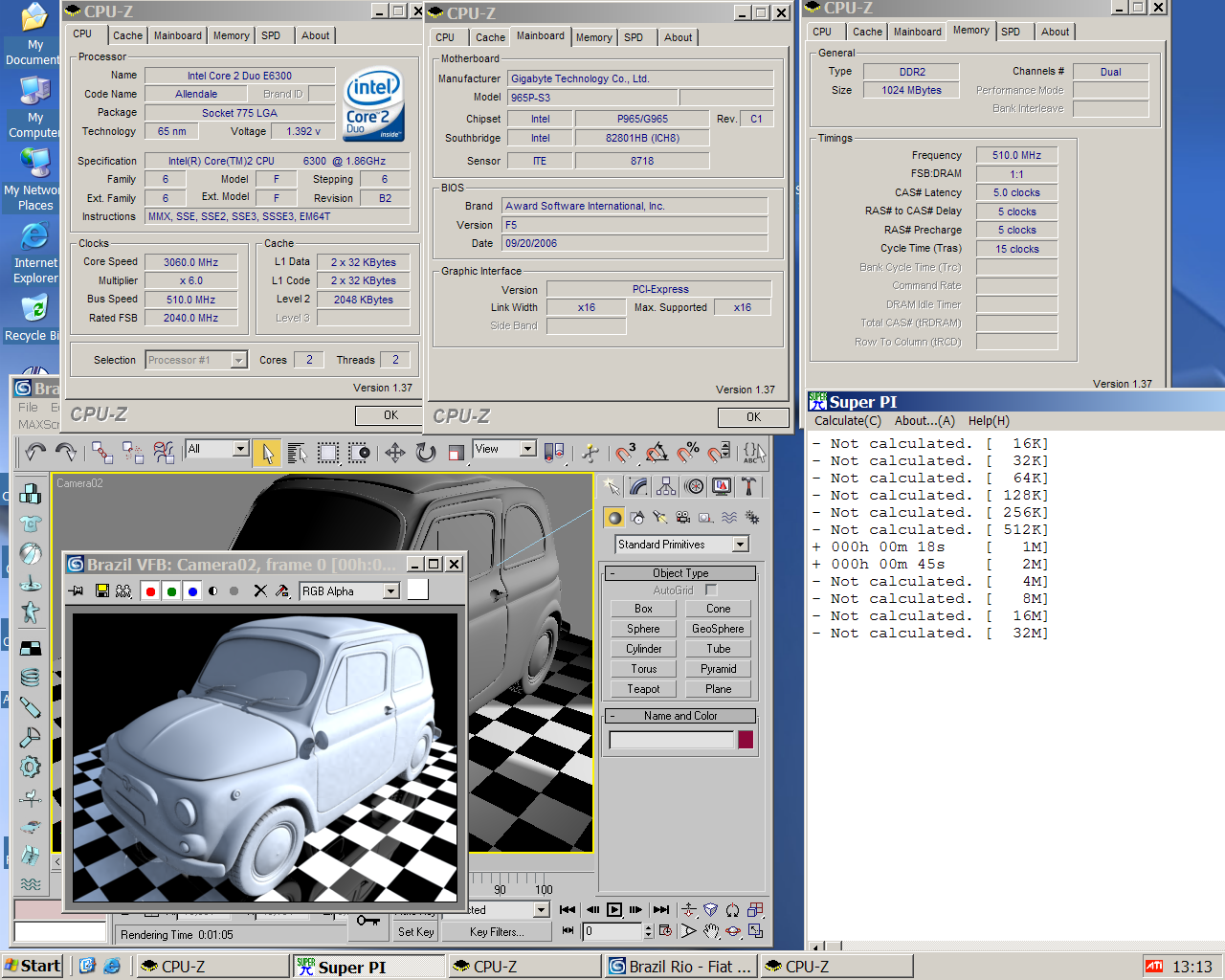Toggle blue channel in Brazil VFB

[x=192, y=591]
